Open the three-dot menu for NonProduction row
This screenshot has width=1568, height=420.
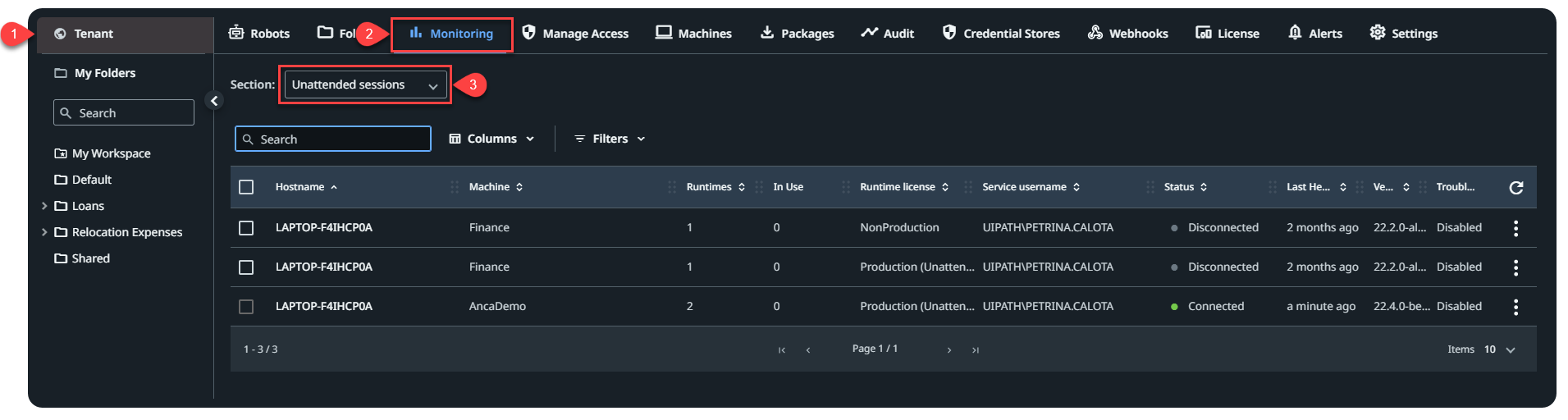tap(1515, 228)
